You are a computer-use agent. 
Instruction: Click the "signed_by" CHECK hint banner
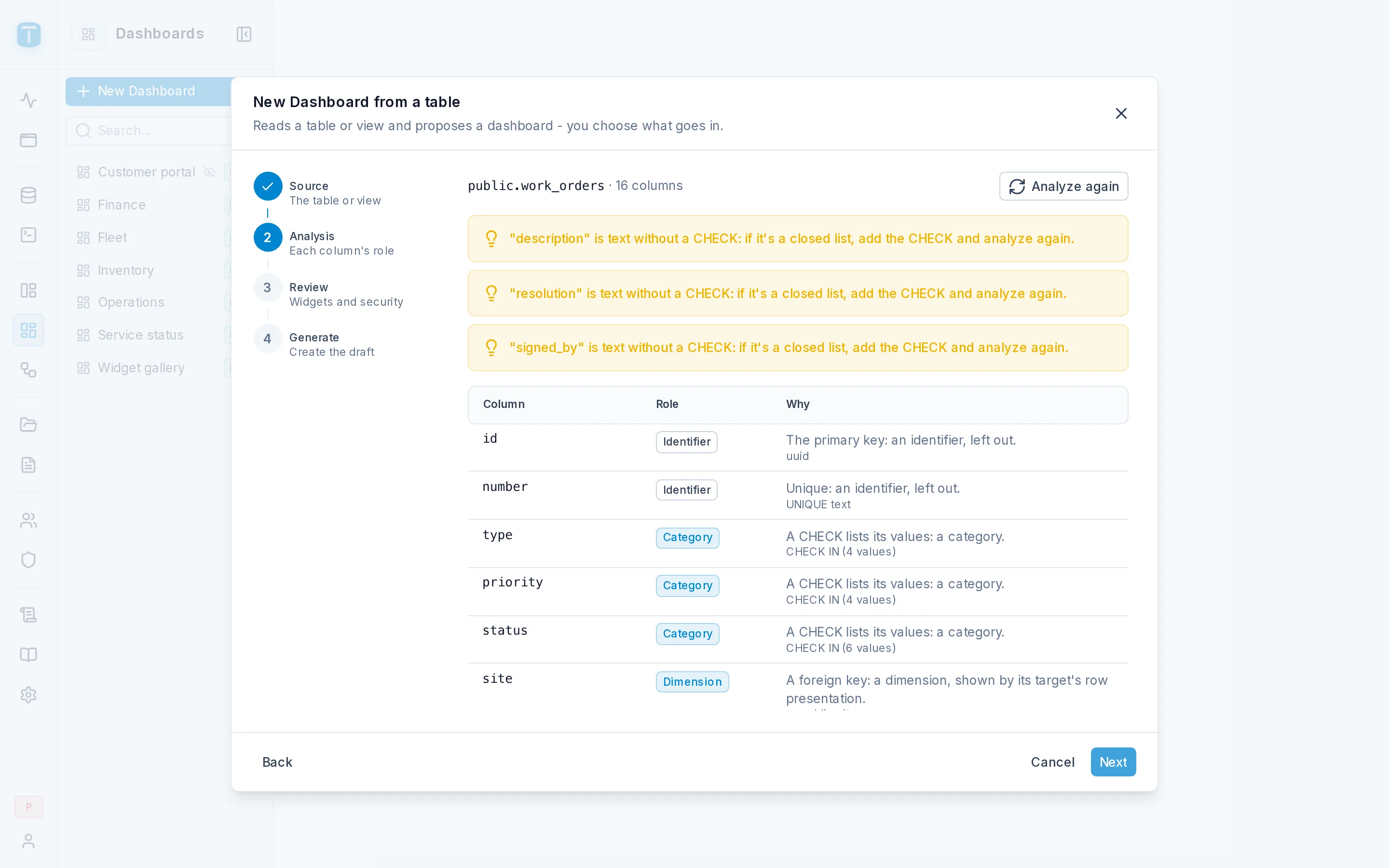click(x=798, y=347)
